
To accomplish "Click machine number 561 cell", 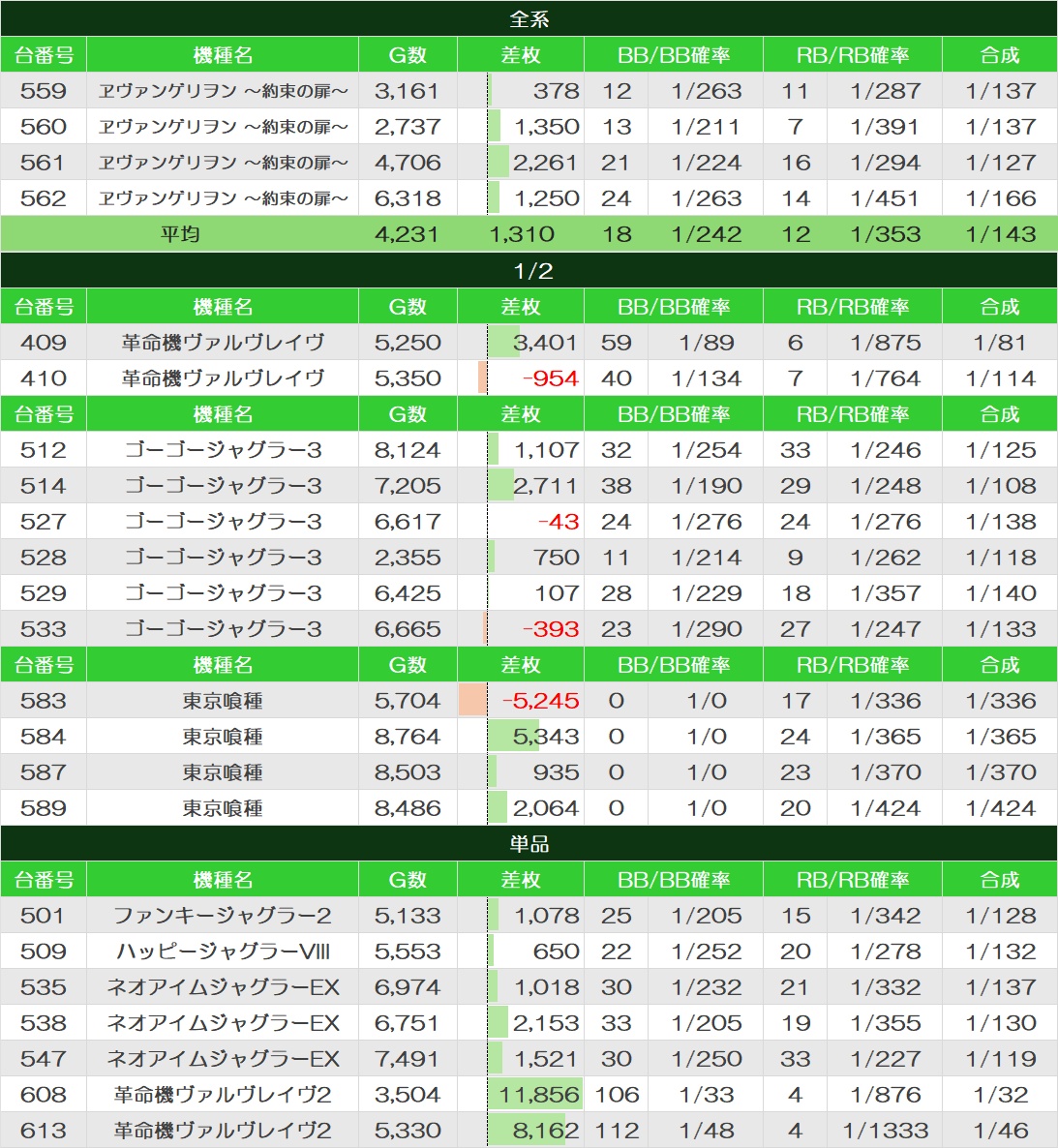I will 44,163.
